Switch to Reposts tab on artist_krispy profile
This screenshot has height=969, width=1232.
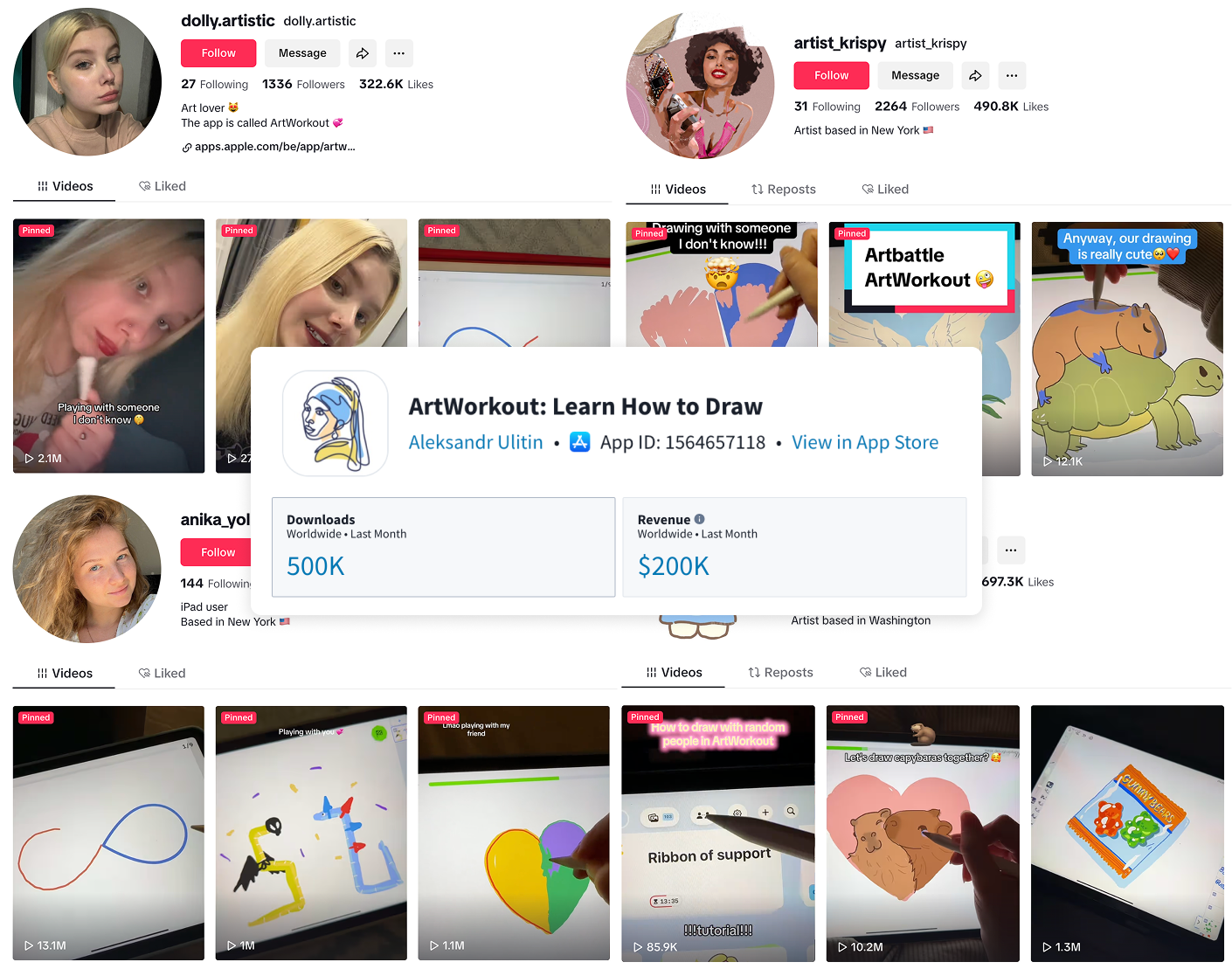coord(784,190)
